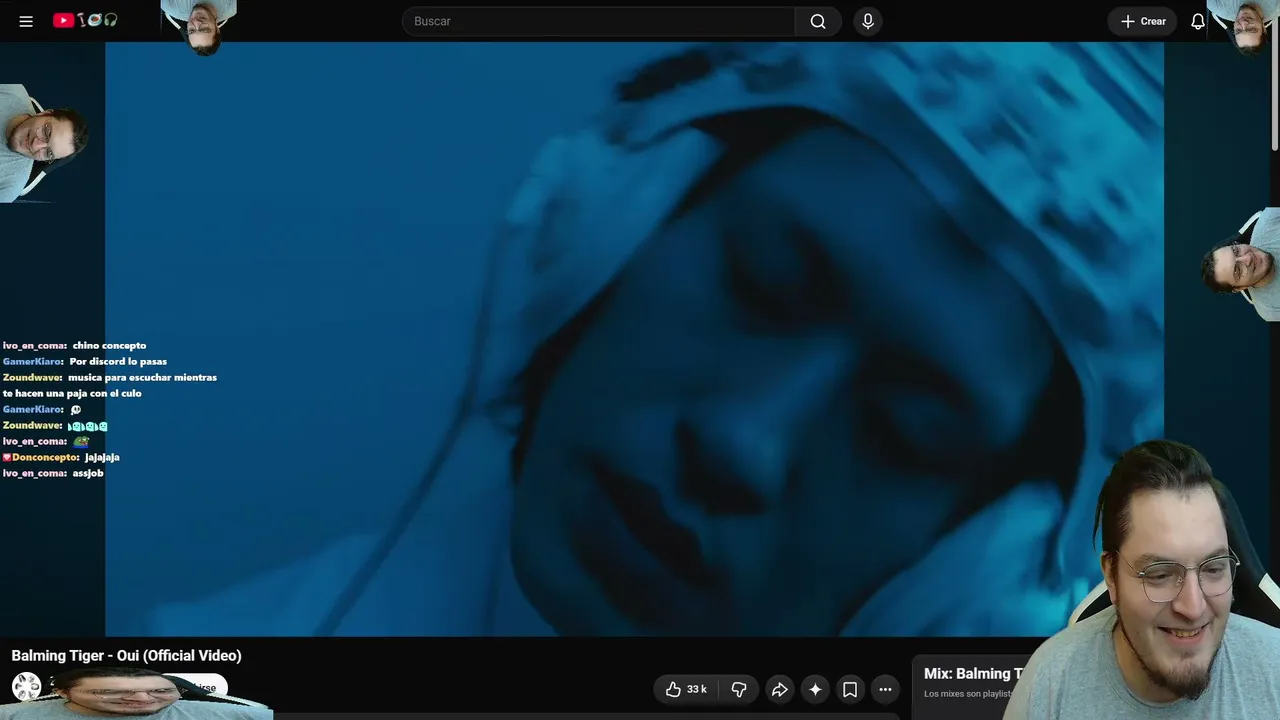This screenshot has width=1280, height=720.
Task: Like the video with 33 k likes
Action: (x=686, y=689)
